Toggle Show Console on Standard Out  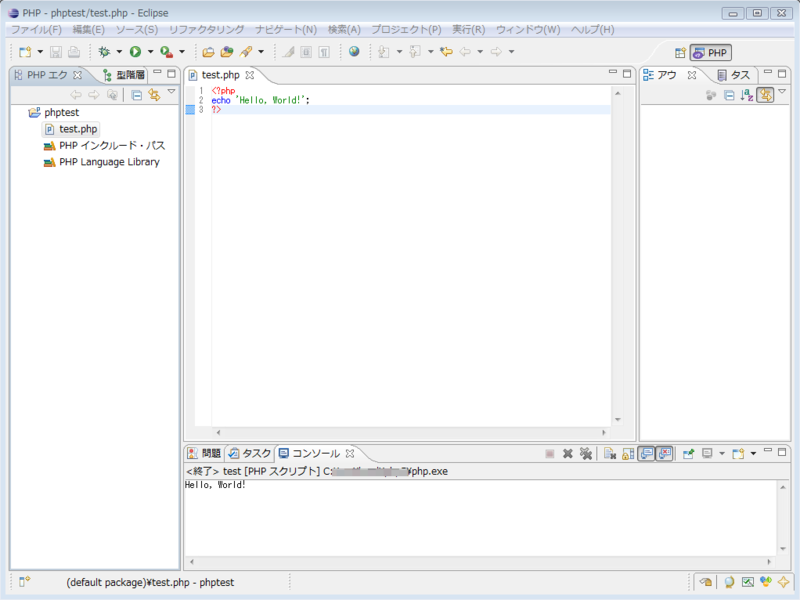click(646, 453)
